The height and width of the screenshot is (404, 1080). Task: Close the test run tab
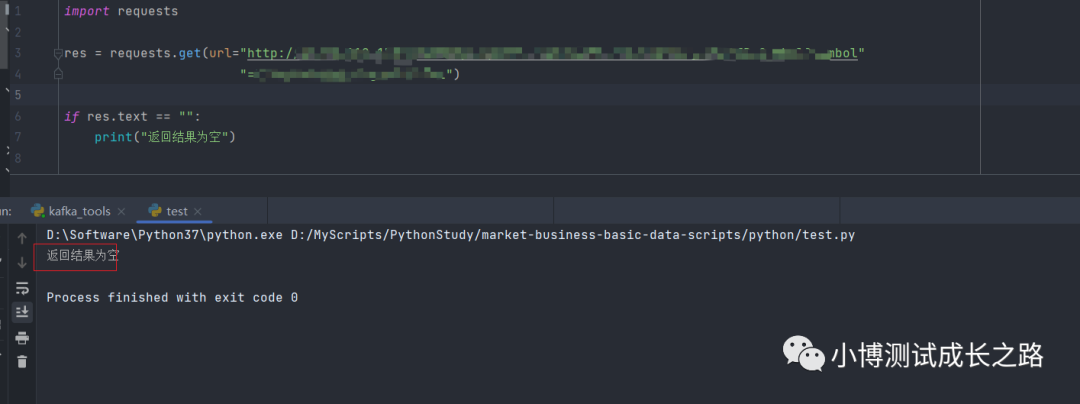[x=198, y=212]
